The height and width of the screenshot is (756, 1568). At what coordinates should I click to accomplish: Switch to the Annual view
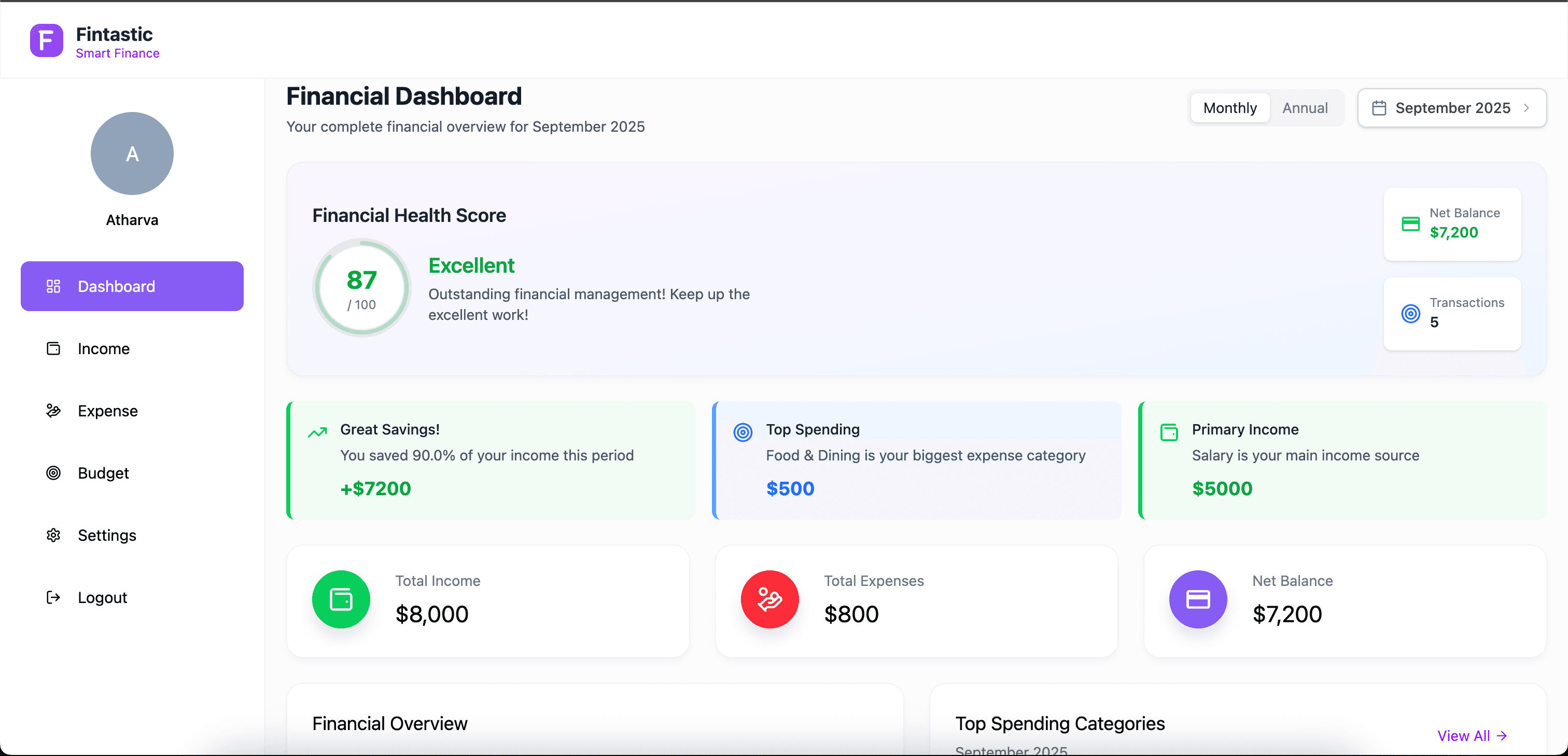click(1305, 107)
